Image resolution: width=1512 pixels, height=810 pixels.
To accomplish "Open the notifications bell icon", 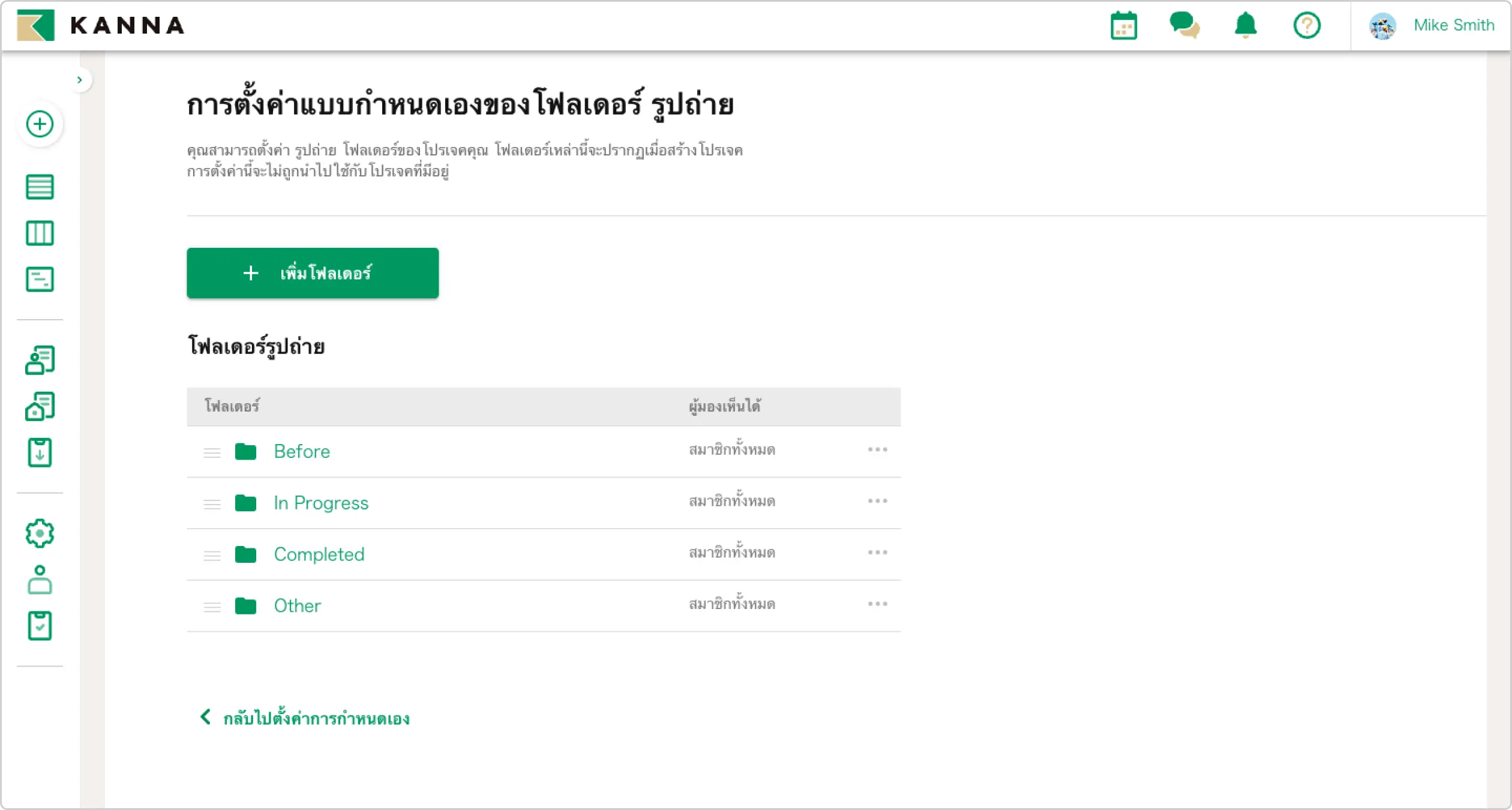I will coord(1245,26).
